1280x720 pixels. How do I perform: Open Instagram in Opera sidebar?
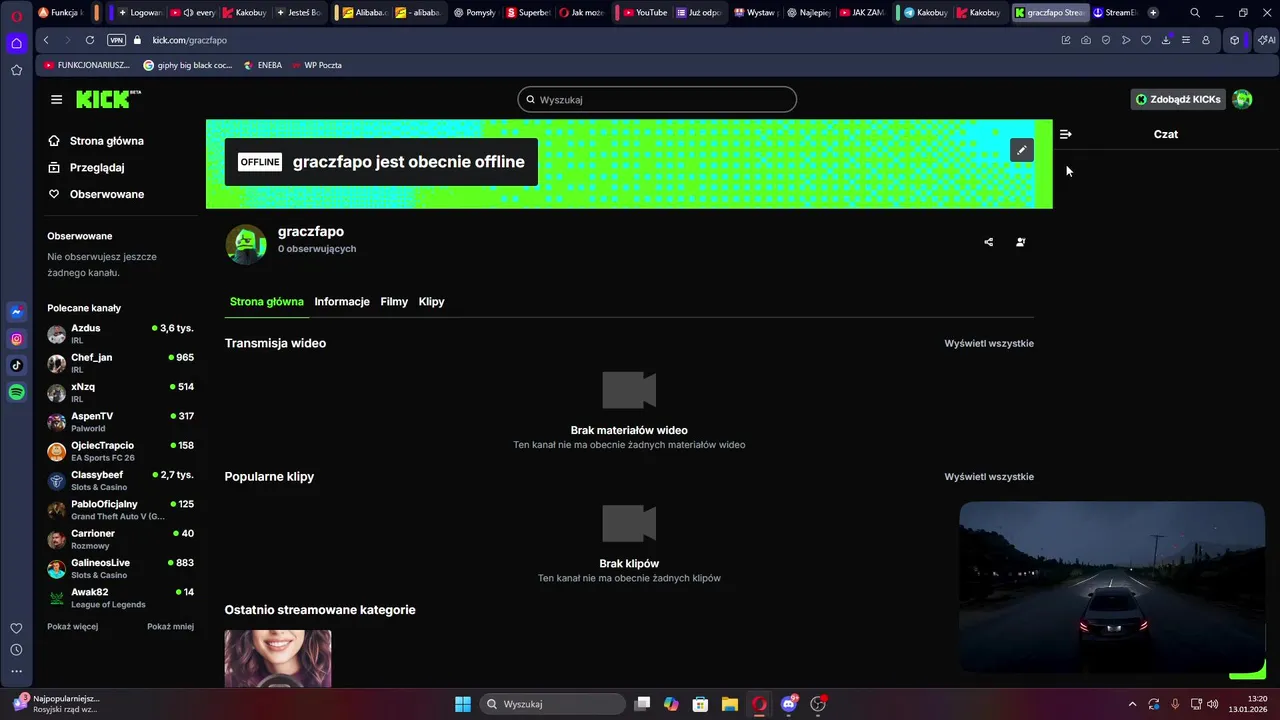pyautogui.click(x=17, y=339)
